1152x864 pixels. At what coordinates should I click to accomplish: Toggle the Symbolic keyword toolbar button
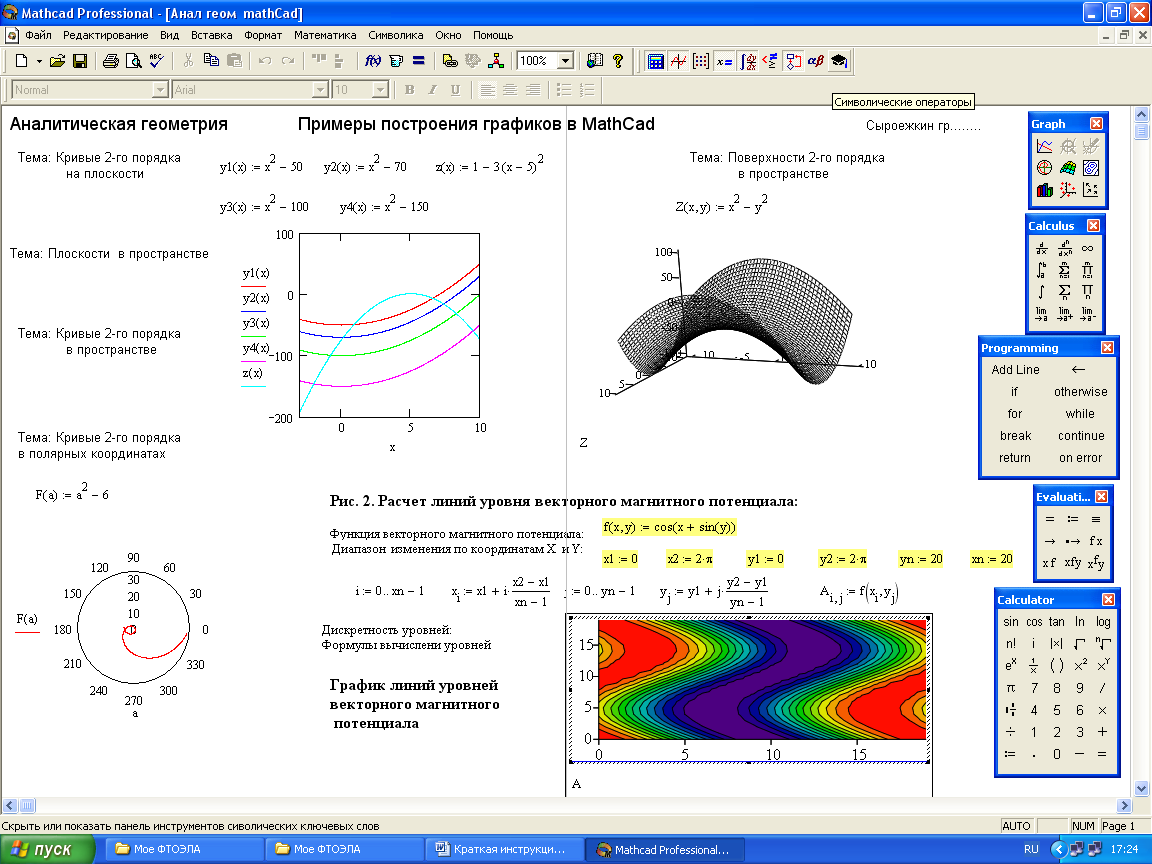[839, 61]
